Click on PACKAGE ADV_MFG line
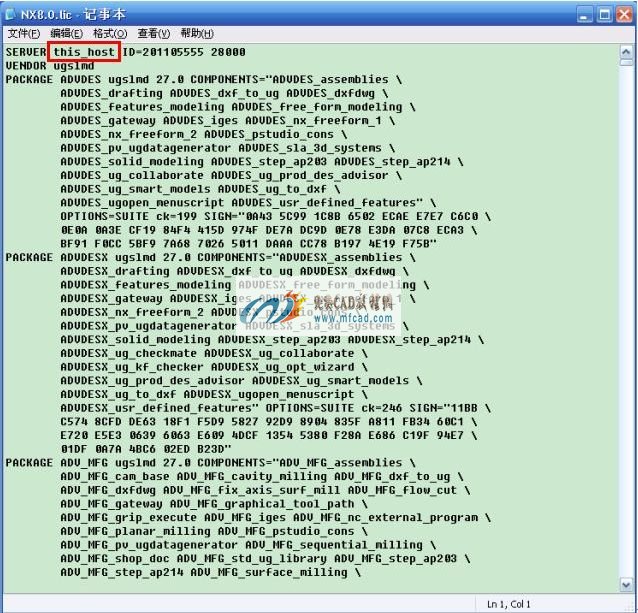 210,463
